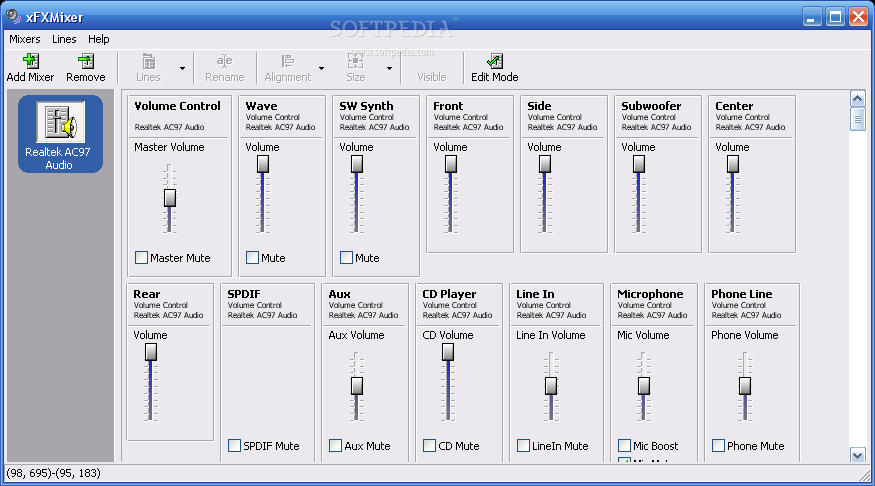This screenshot has height=486, width=875.
Task: Open the Lines menu in the menu bar
Action: coord(64,39)
